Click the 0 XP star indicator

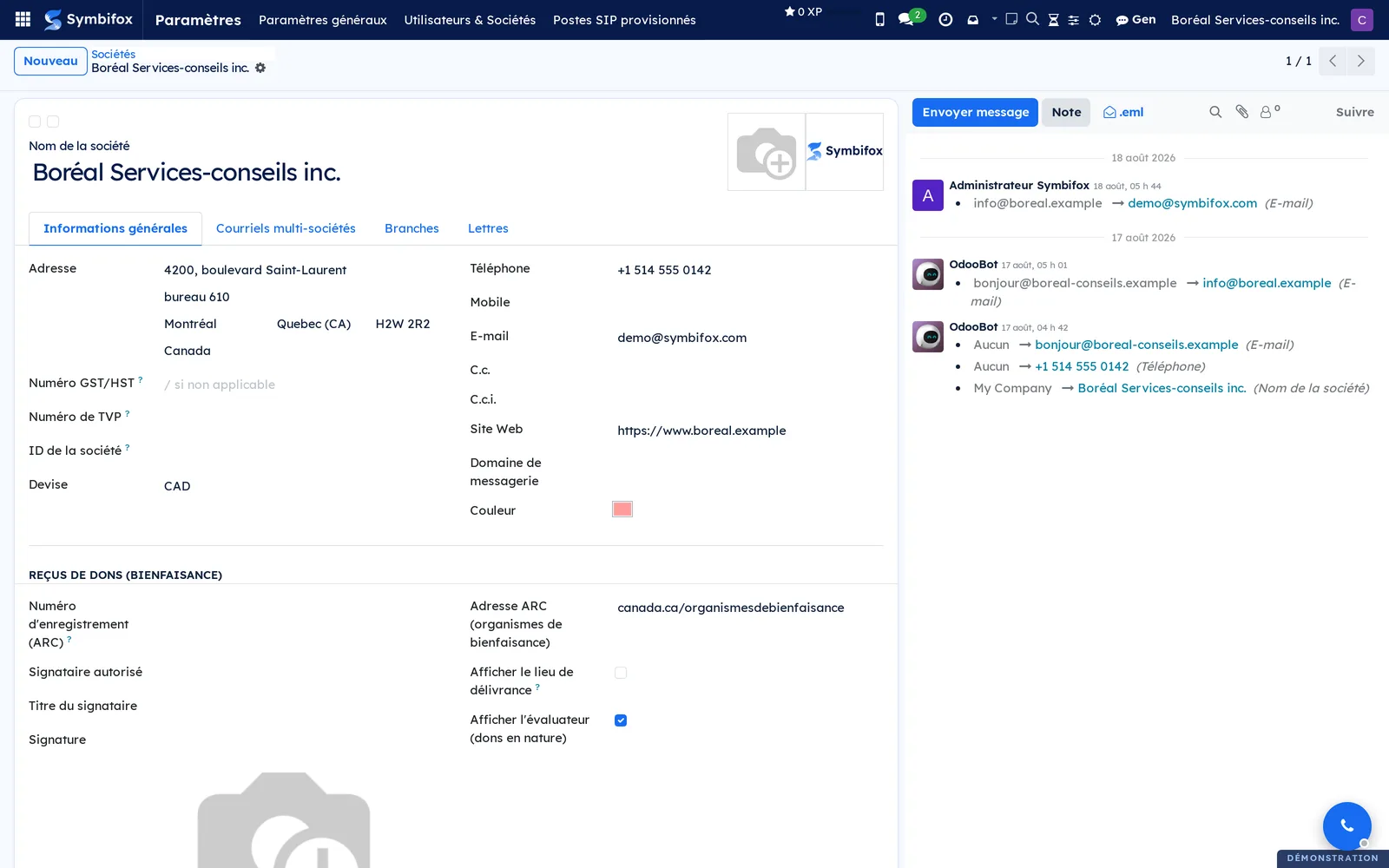click(803, 12)
